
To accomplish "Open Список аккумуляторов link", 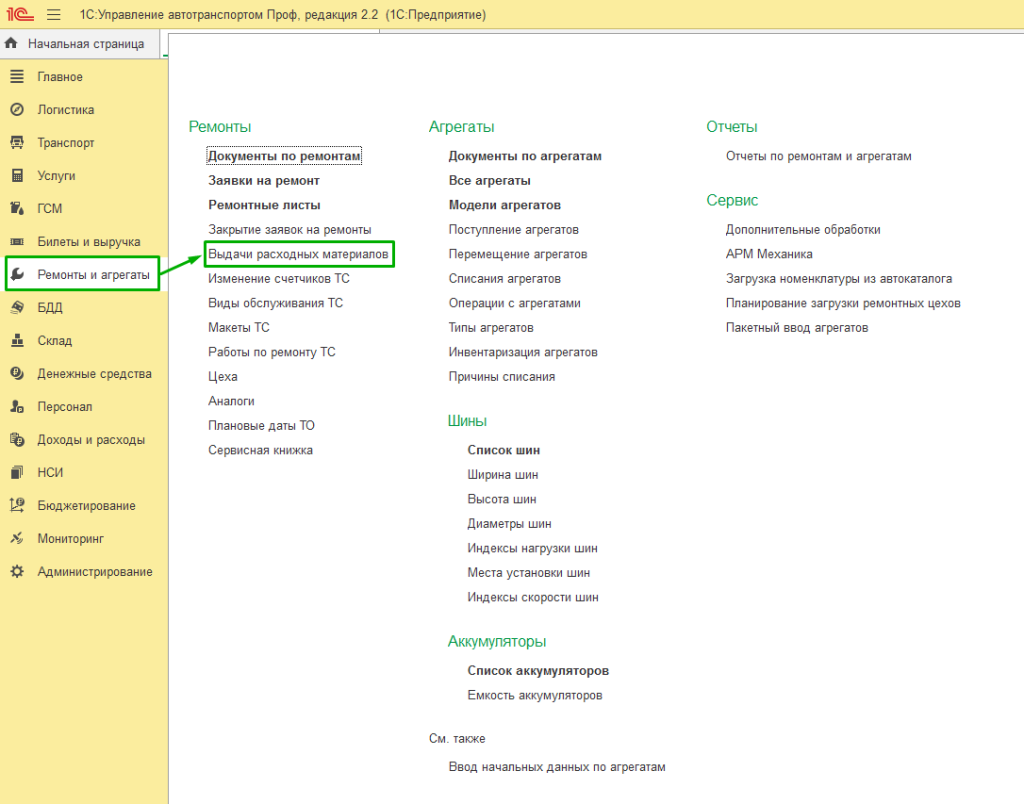I will (538, 671).
